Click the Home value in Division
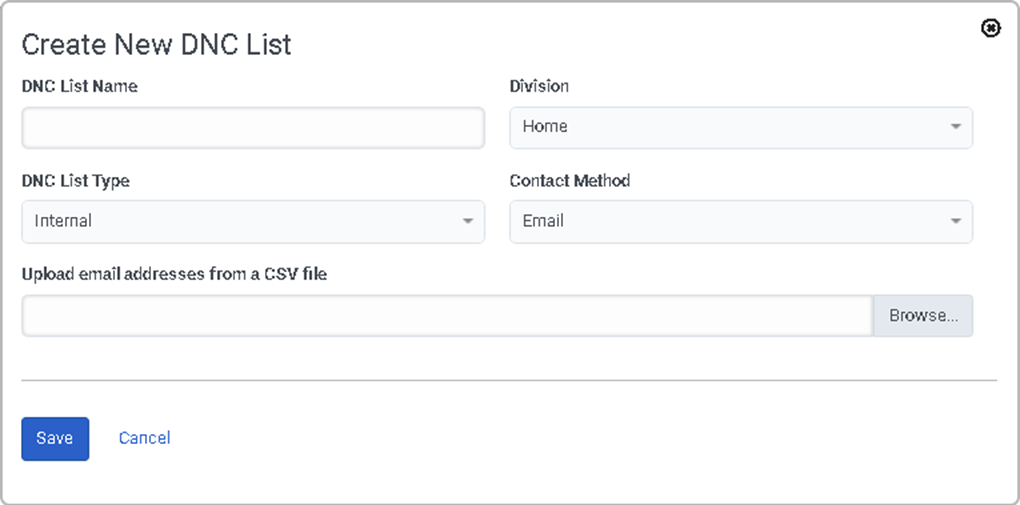Screen dimensions: 1020x505 pos(545,127)
